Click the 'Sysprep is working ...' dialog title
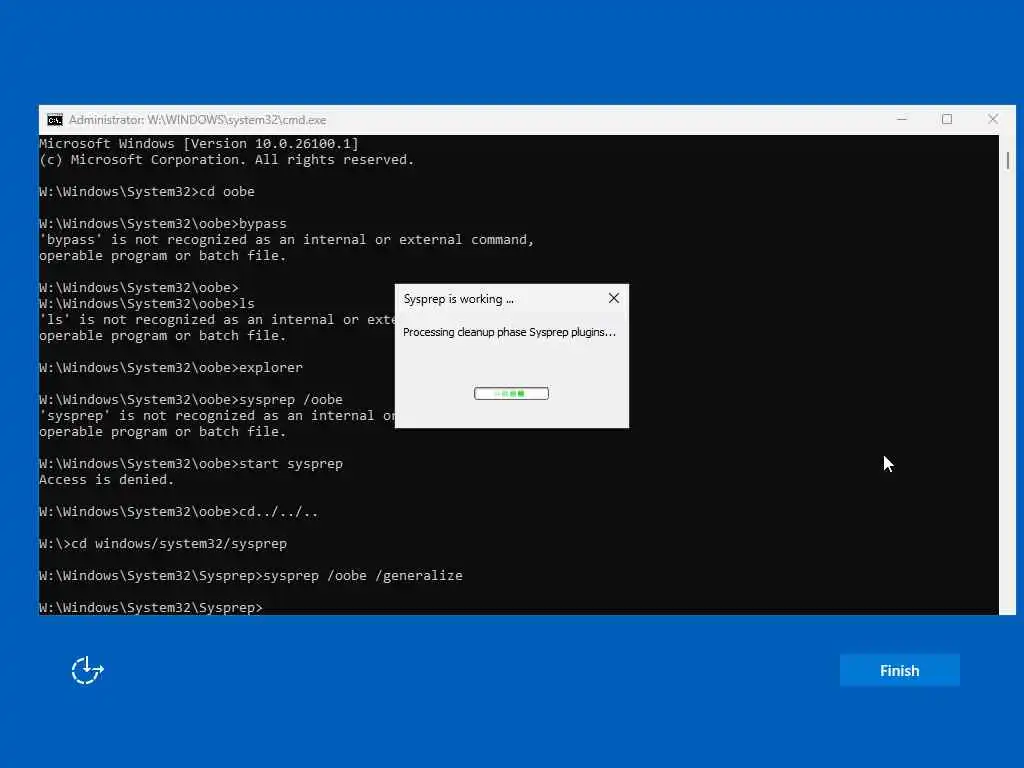The height and width of the screenshot is (768, 1024). click(458, 298)
